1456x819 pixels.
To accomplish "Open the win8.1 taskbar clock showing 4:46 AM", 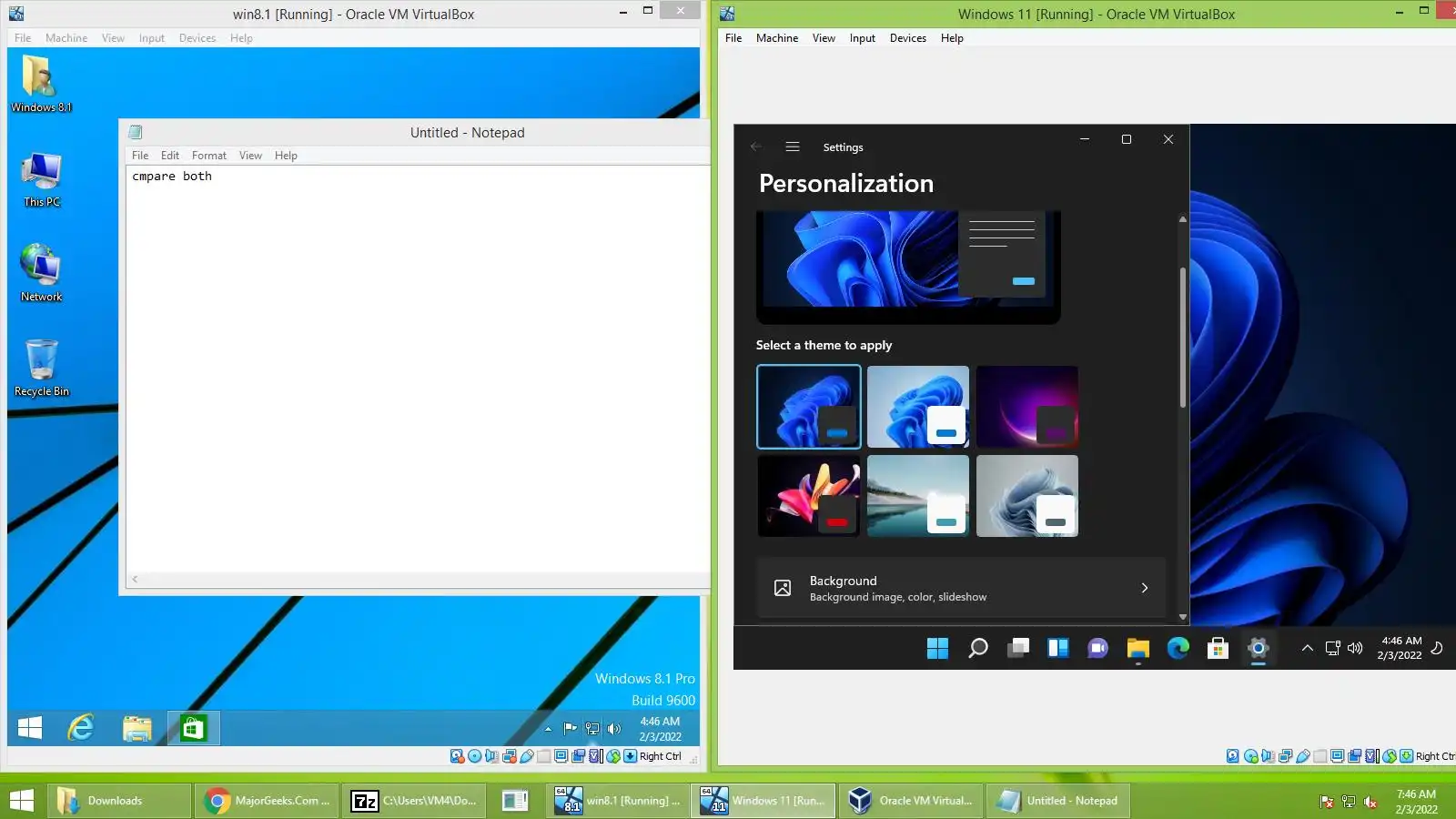I will (x=660, y=729).
